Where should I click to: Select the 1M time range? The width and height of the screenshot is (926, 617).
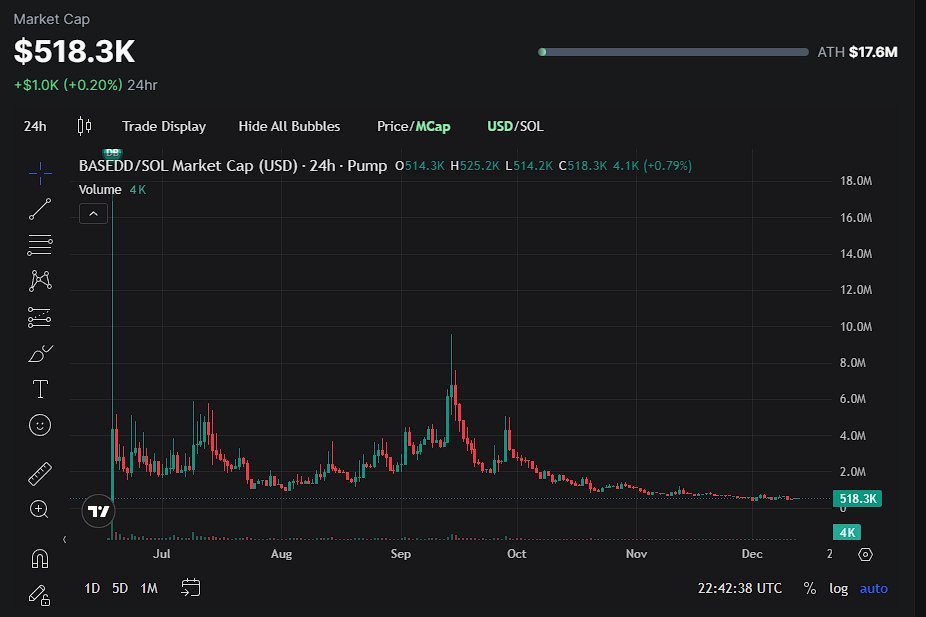pyautogui.click(x=149, y=588)
